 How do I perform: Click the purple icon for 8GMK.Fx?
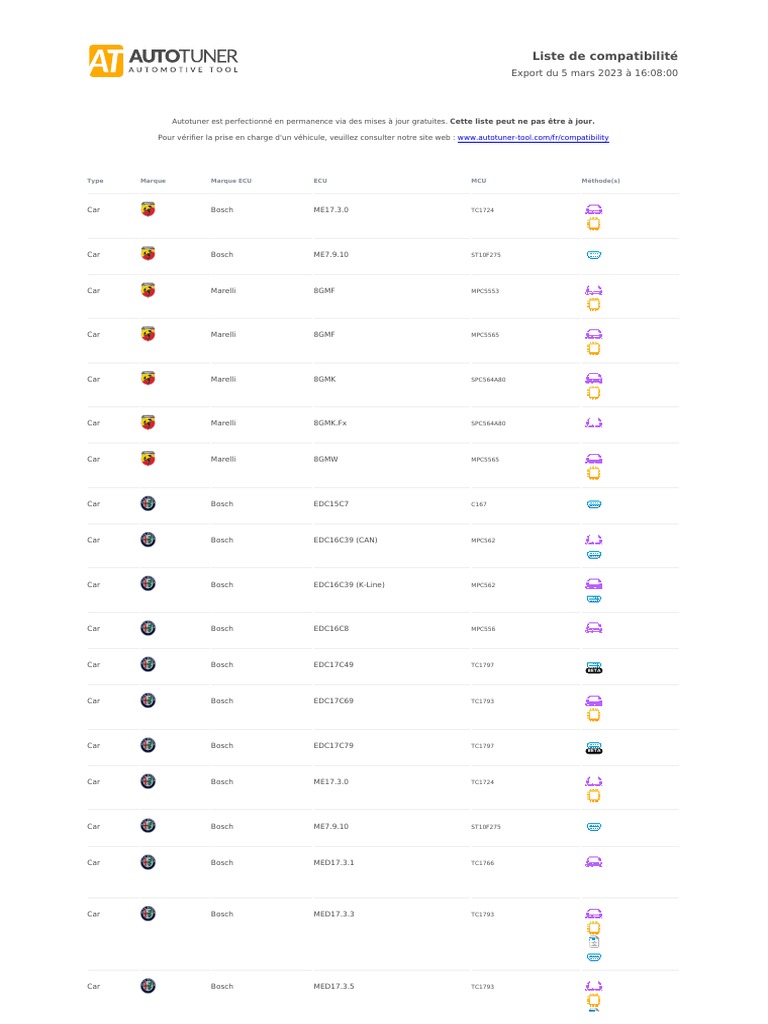pyautogui.click(x=593, y=423)
